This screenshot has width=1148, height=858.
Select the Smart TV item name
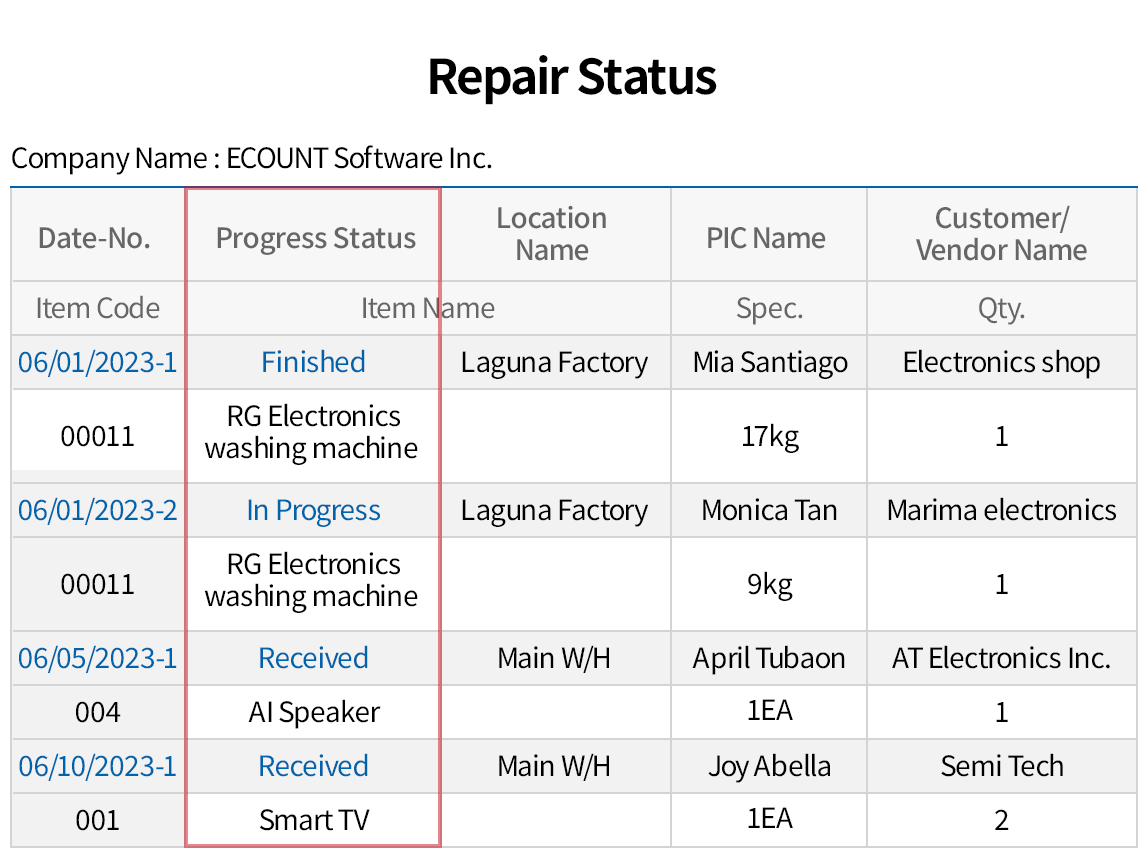[314, 820]
